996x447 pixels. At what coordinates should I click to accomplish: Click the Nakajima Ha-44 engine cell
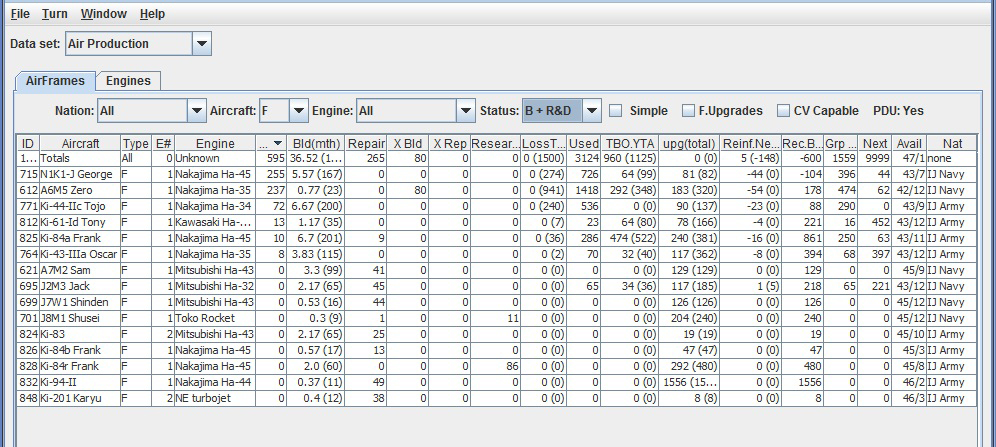click(x=215, y=382)
